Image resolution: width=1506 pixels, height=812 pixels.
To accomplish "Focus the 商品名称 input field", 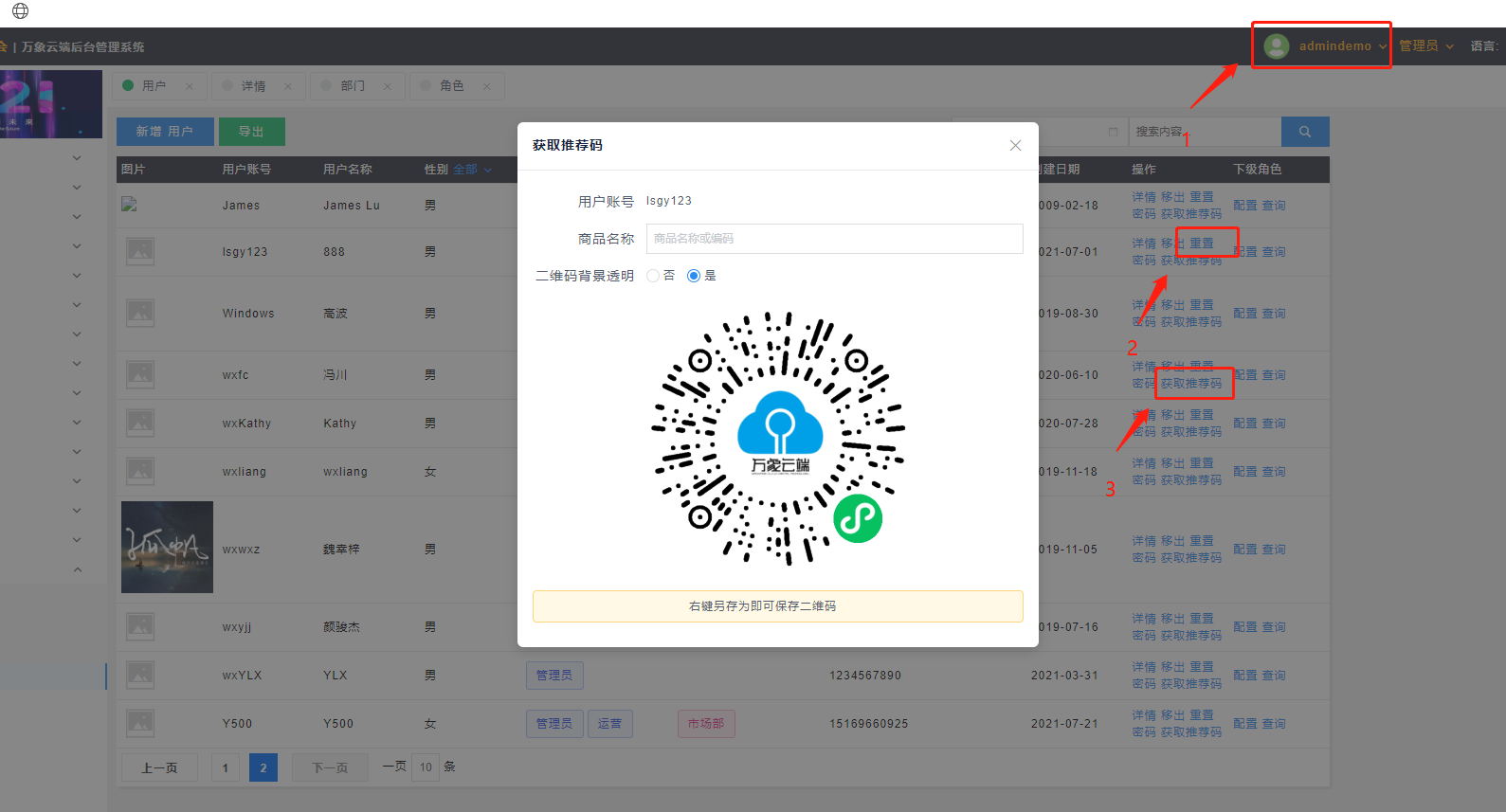I will tap(834, 239).
